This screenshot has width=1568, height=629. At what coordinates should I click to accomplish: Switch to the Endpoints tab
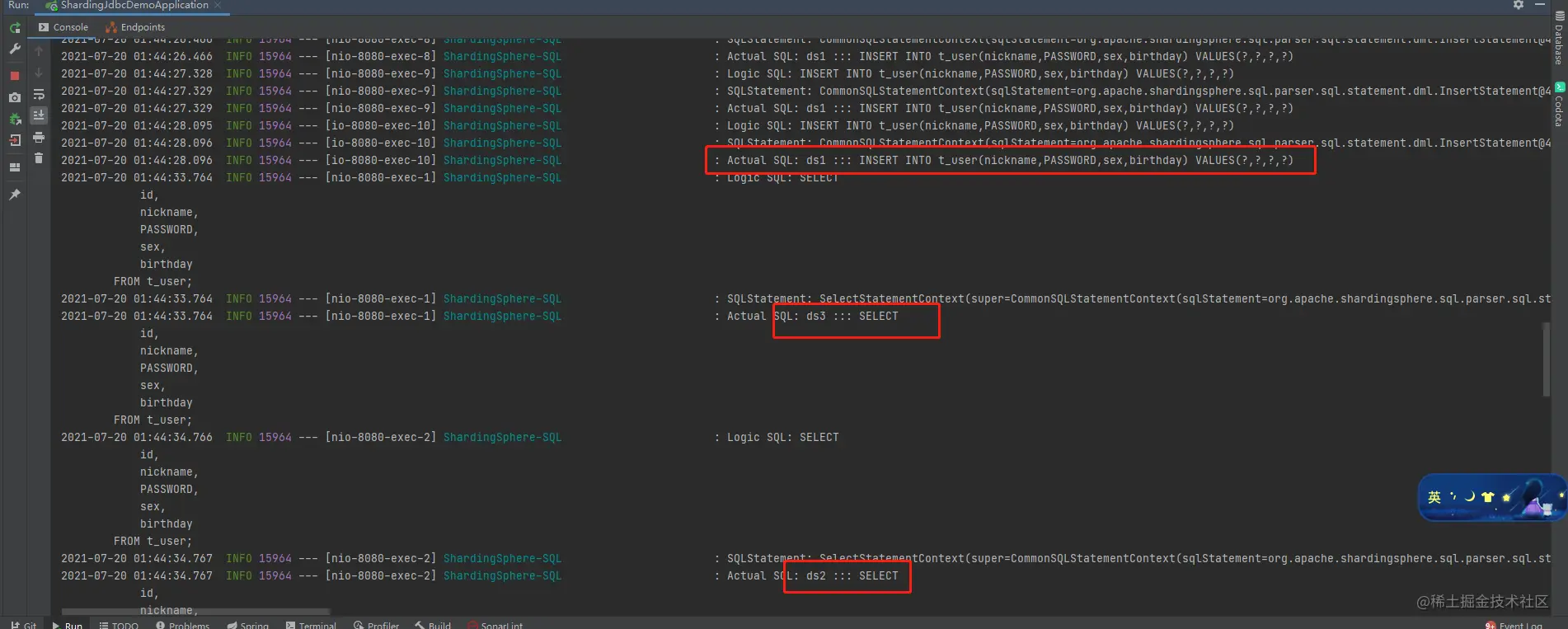(135, 27)
